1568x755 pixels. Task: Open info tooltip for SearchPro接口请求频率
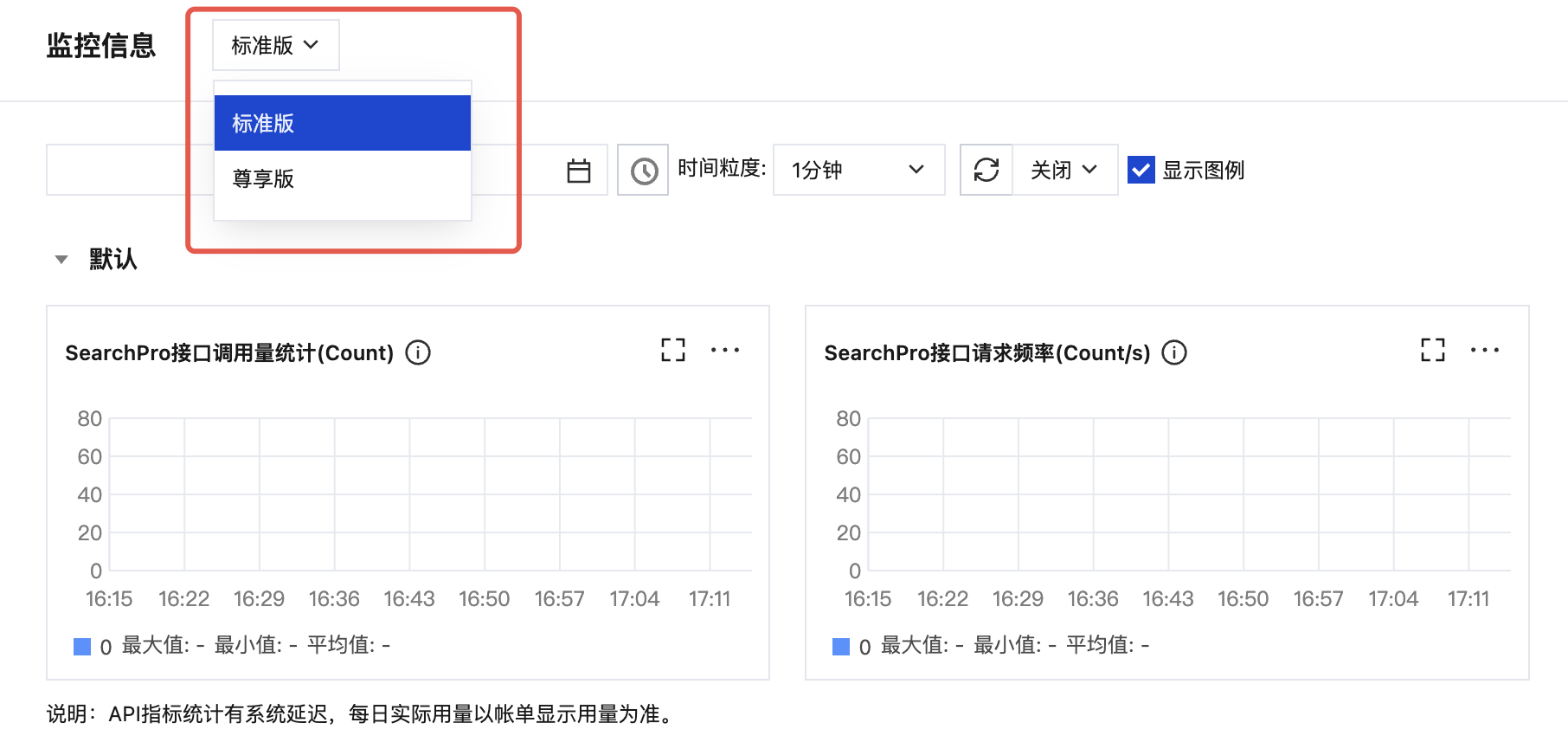coord(1174,352)
